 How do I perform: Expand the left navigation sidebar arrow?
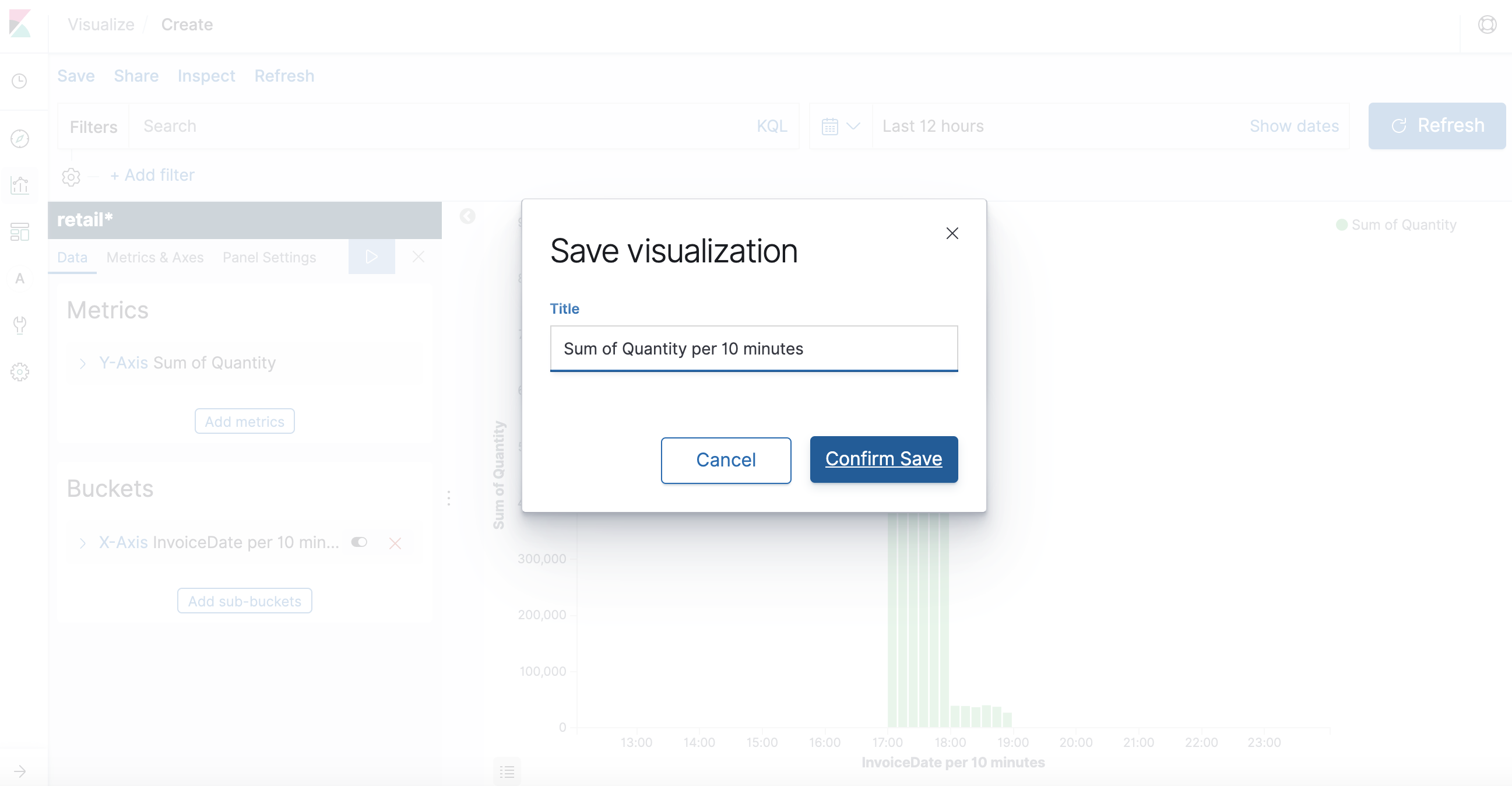point(20,771)
